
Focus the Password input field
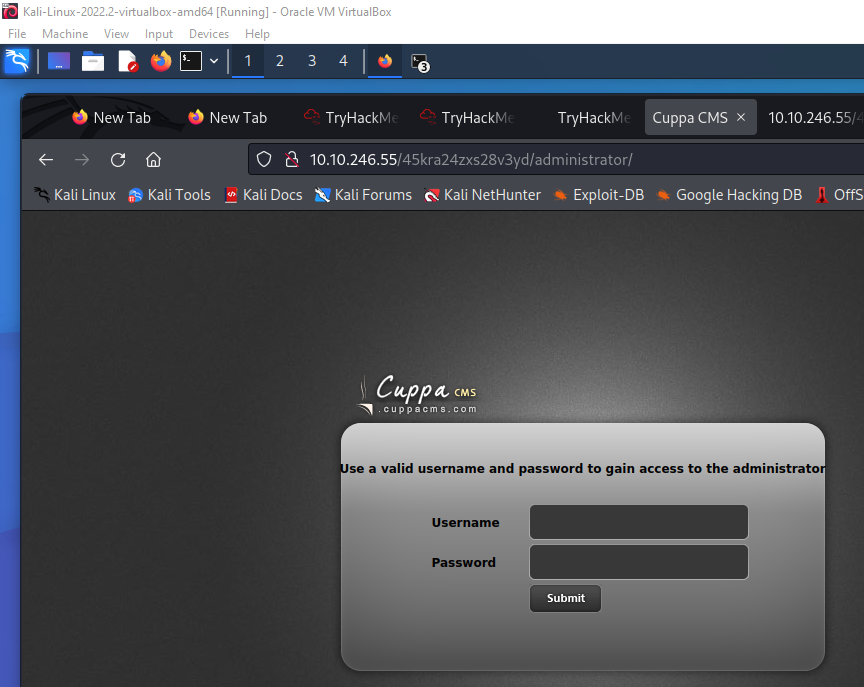[639, 562]
